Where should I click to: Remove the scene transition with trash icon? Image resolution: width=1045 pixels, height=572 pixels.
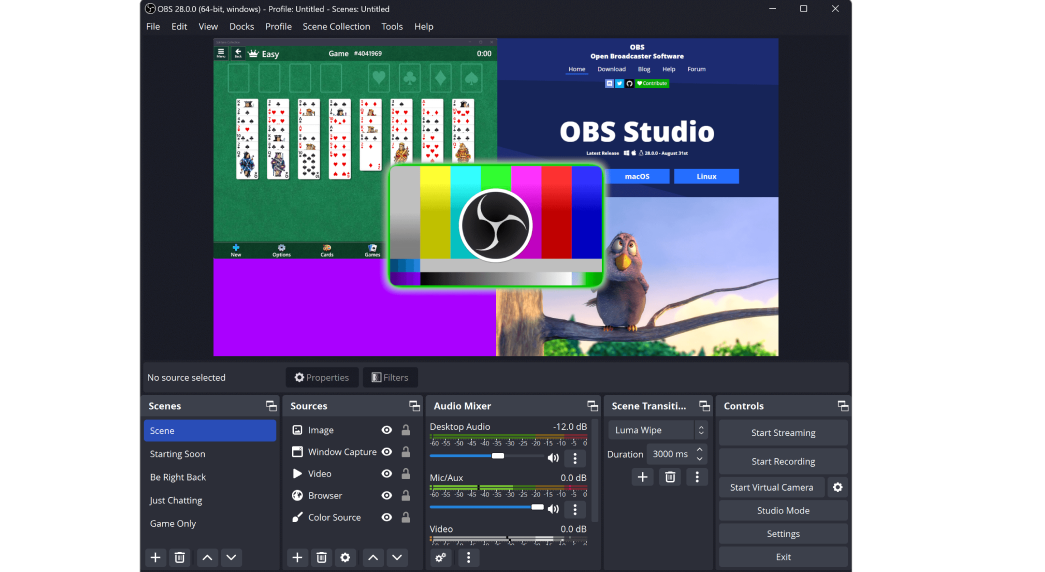click(x=670, y=477)
